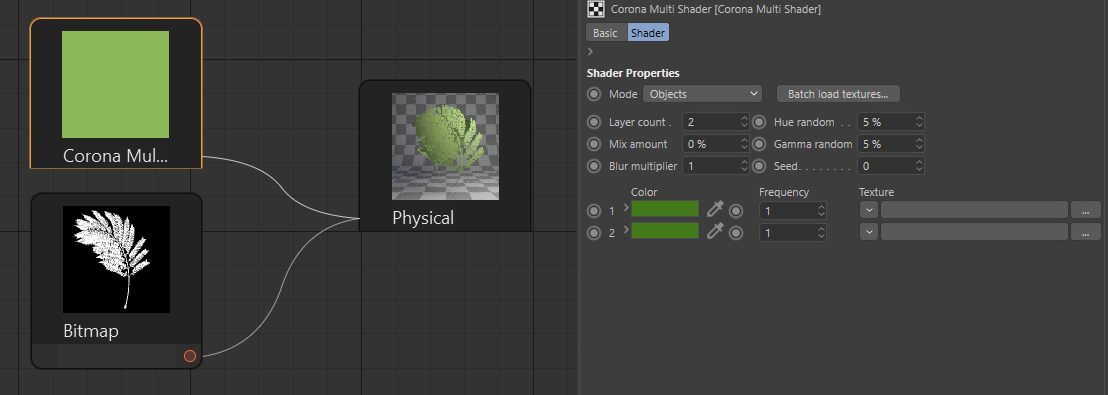Open the Mode dropdown set to Objects
This screenshot has width=1108, height=395.
click(x=702, y=94)
